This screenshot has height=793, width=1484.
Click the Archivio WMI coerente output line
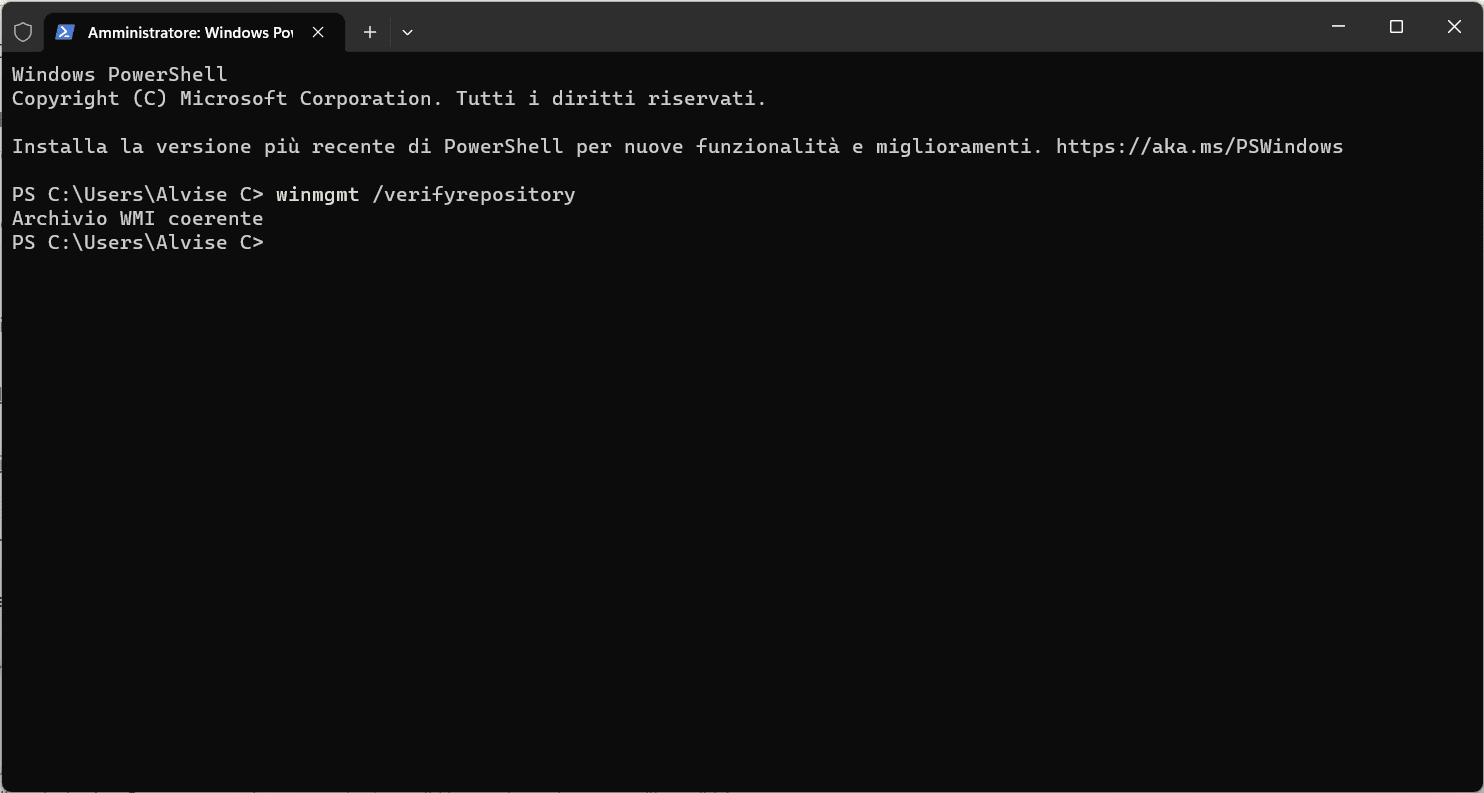pos(137,219)
